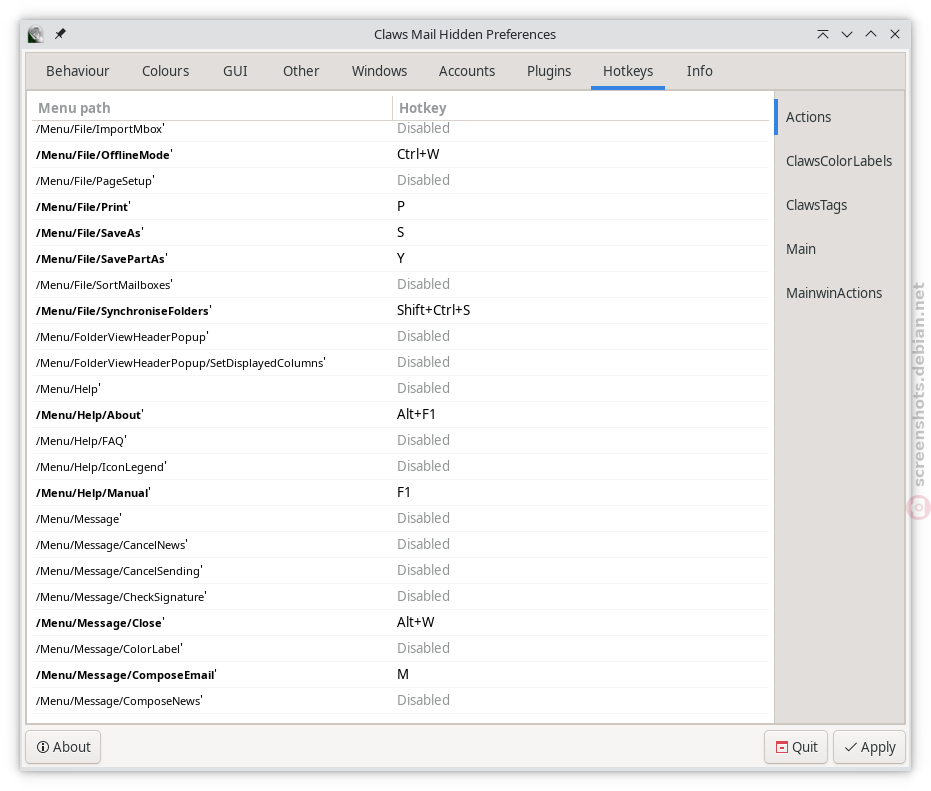Choose the Main side category
The height and width of the screenshot is (791, 931).
pos(840,249)
